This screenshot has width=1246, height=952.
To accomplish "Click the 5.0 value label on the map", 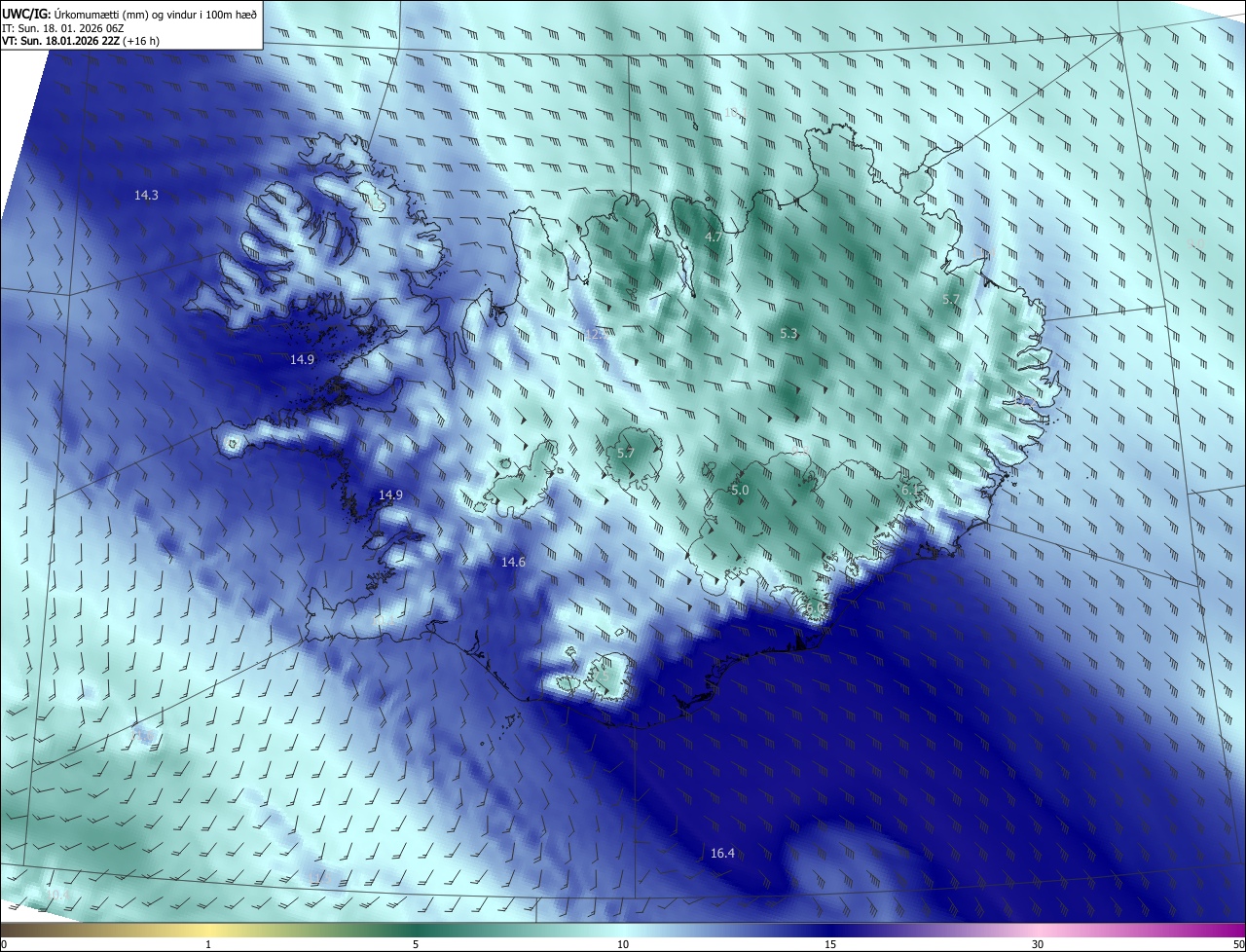I will [740, 490].
